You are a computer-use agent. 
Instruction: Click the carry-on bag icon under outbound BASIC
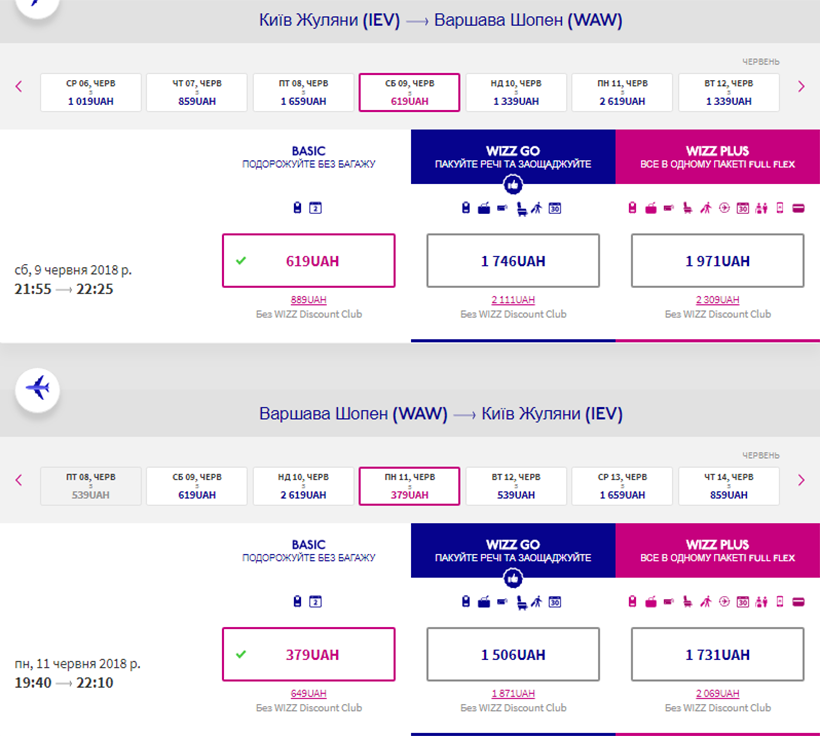(297, 208)
